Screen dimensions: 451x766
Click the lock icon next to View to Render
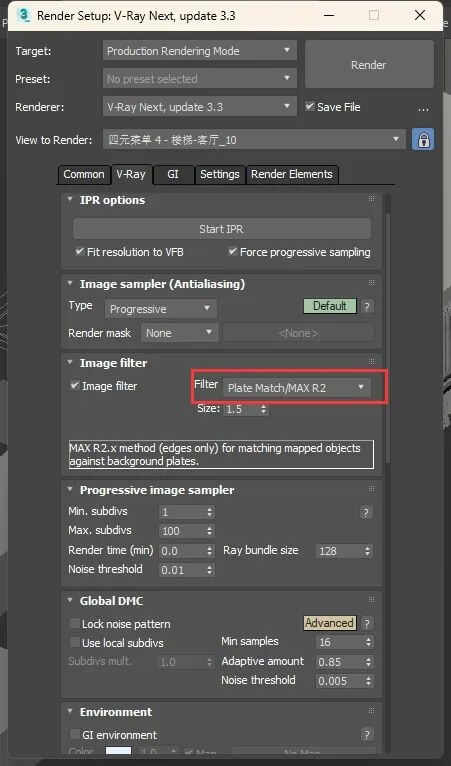pyautogui.click(x=423, y=140)
